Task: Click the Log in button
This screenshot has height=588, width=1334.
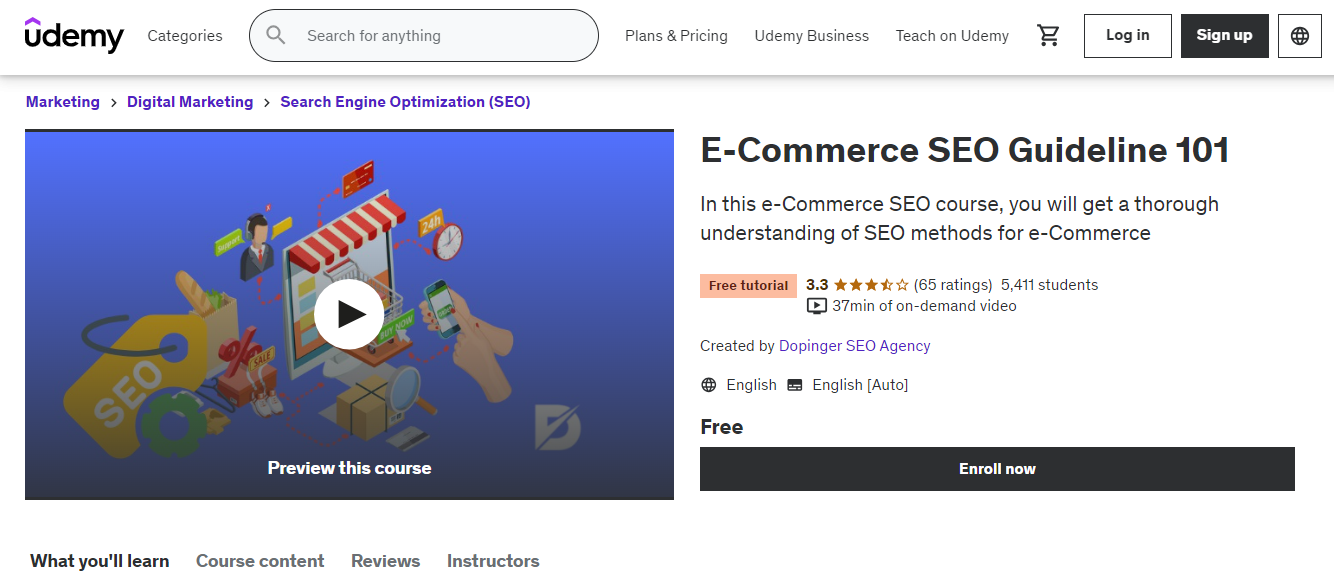Action: (1128, 36)
